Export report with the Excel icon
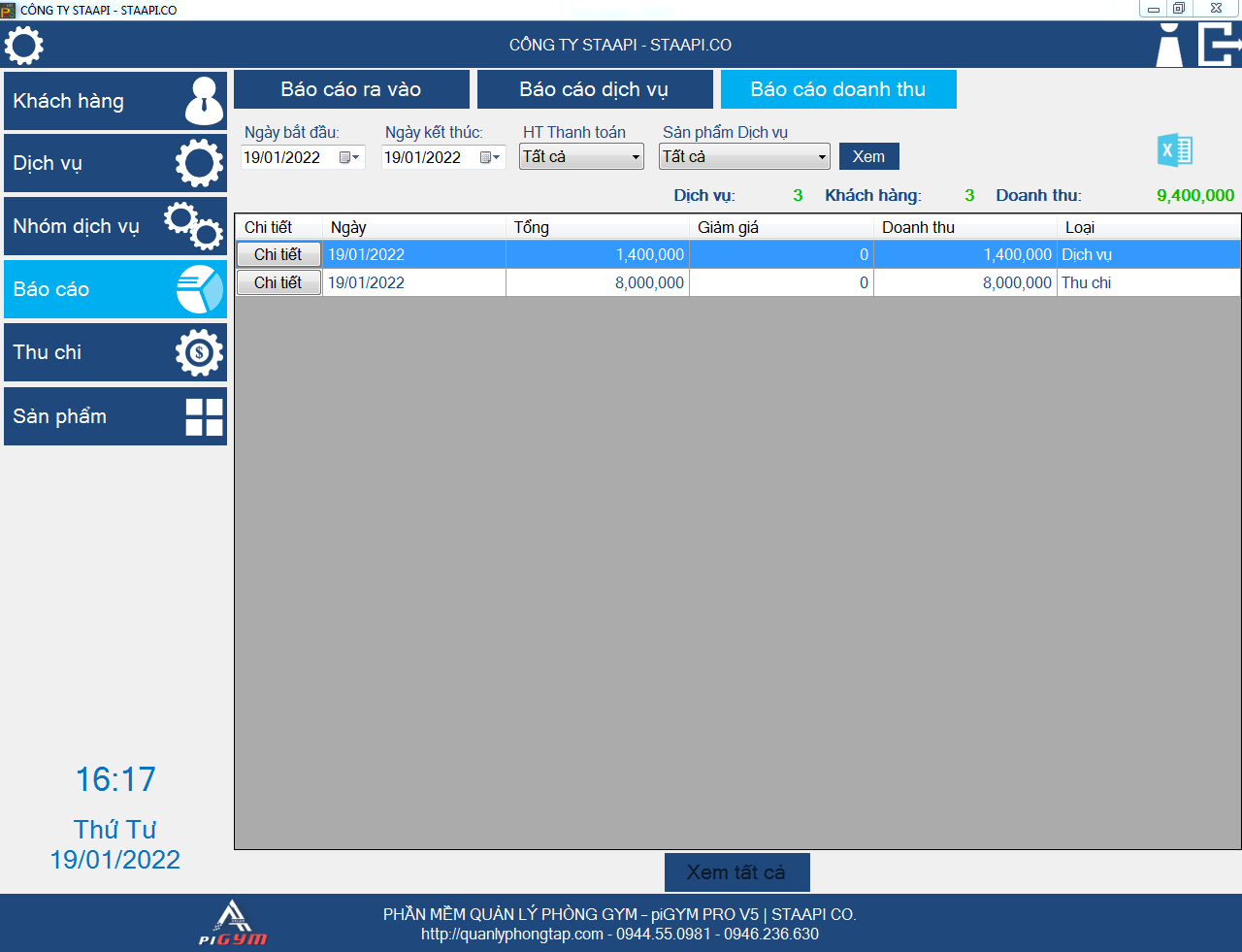Screen dimensions: 1242x952 (x=1175, y=151)
